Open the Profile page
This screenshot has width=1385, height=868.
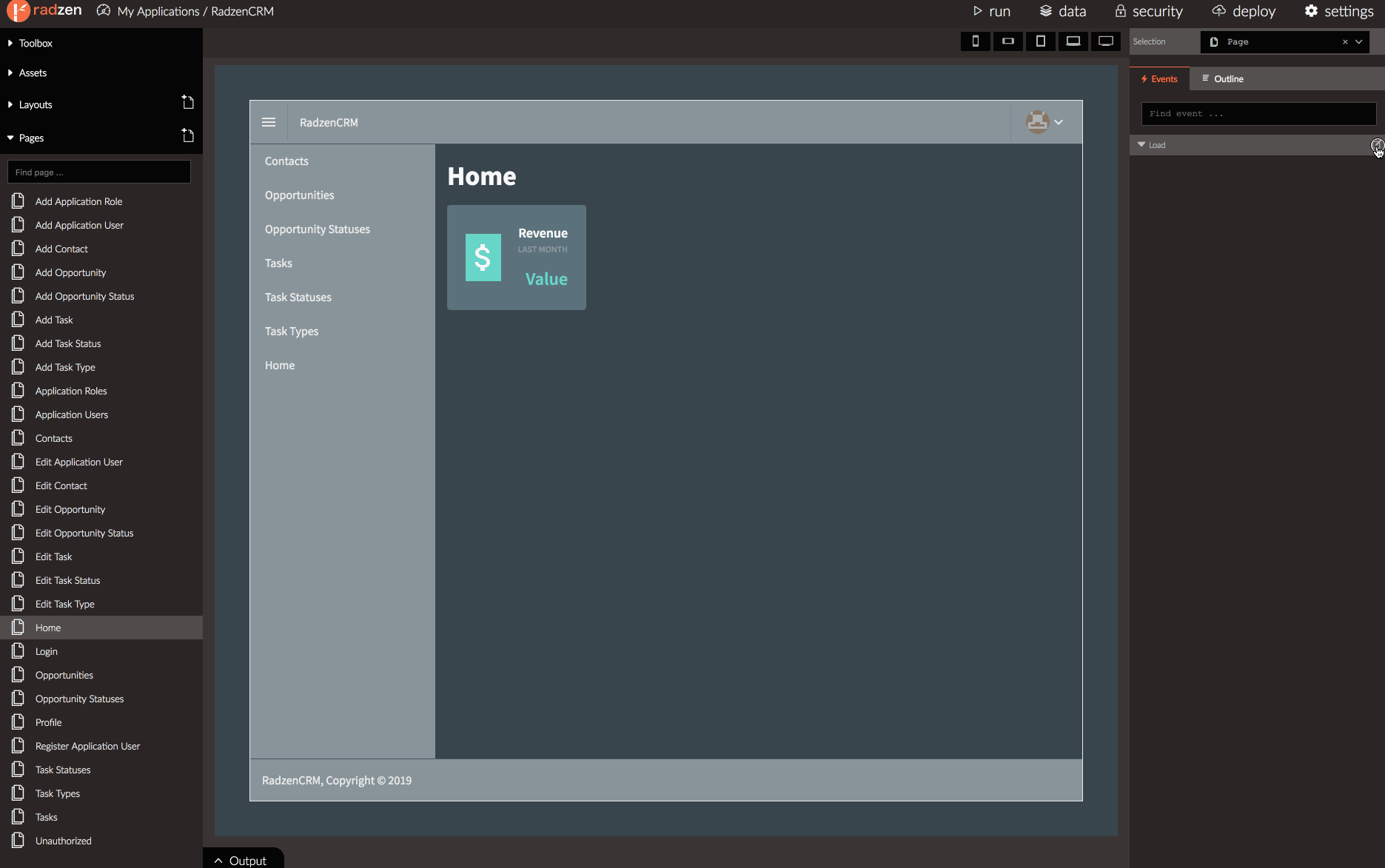click(x=49, y=722)
